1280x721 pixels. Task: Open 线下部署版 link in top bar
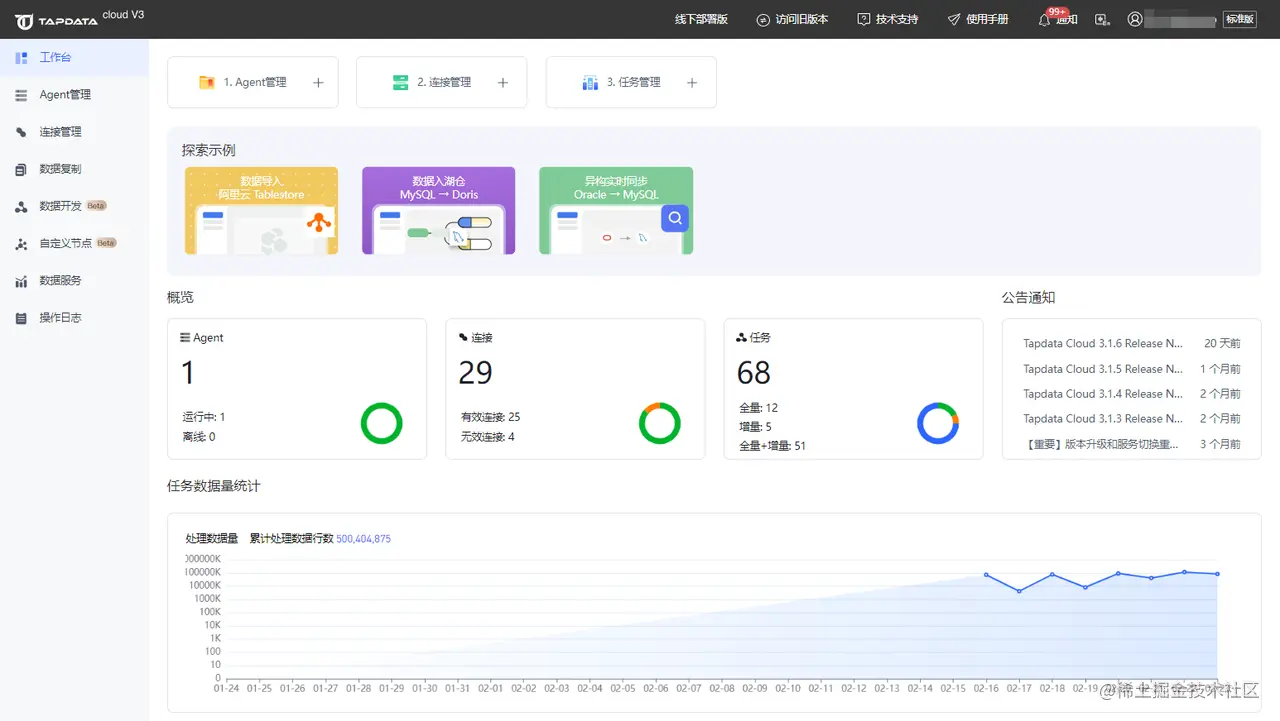[x=701, y=19]
